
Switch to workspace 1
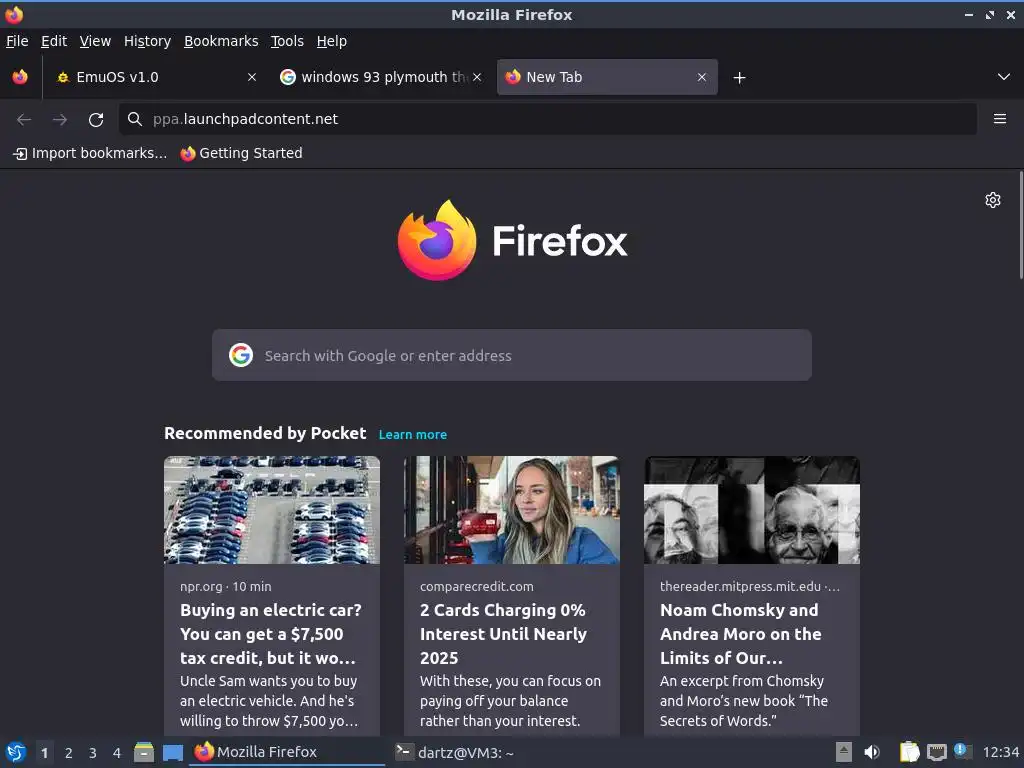click(44, 753)
